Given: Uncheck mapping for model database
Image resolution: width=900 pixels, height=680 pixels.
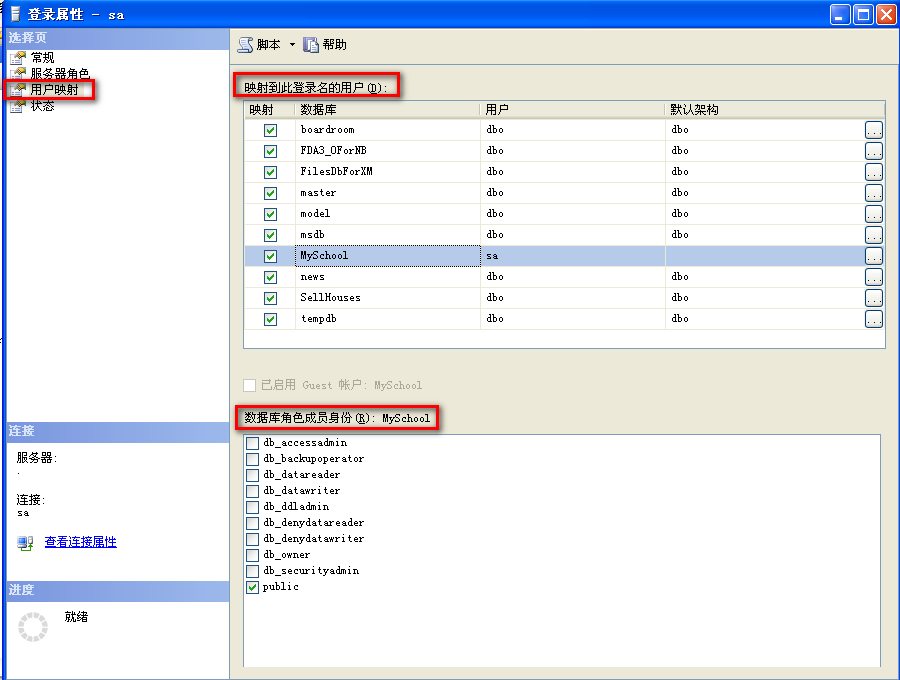Looking at the screenshot, I should pyautogui.click(x=270, y=214).
